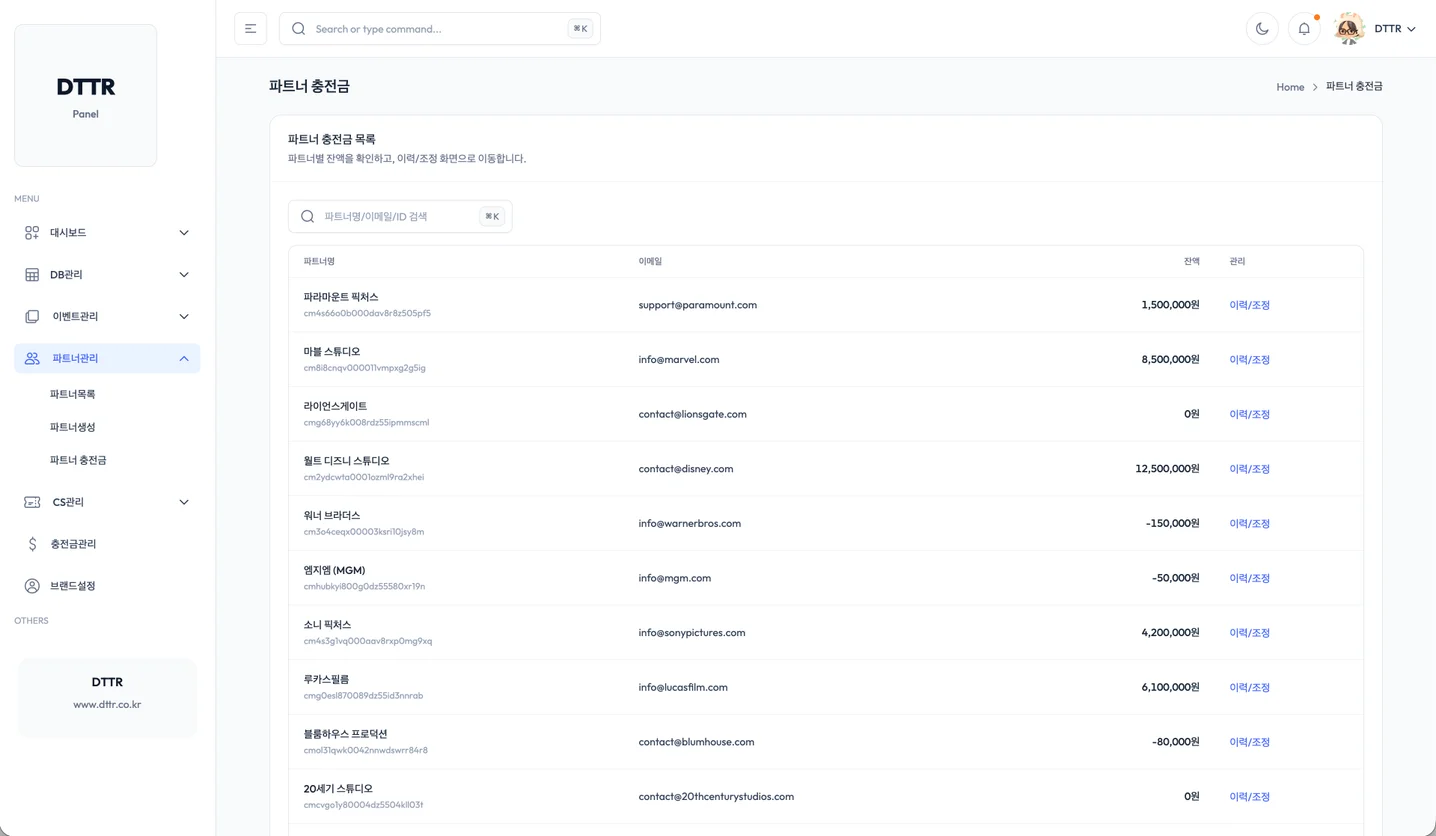Image resolution: width=1436 pixels, height=836 pixels.
Task: Click the contact@20thcenturystudios.com email cell
Action: coord(716,797)
